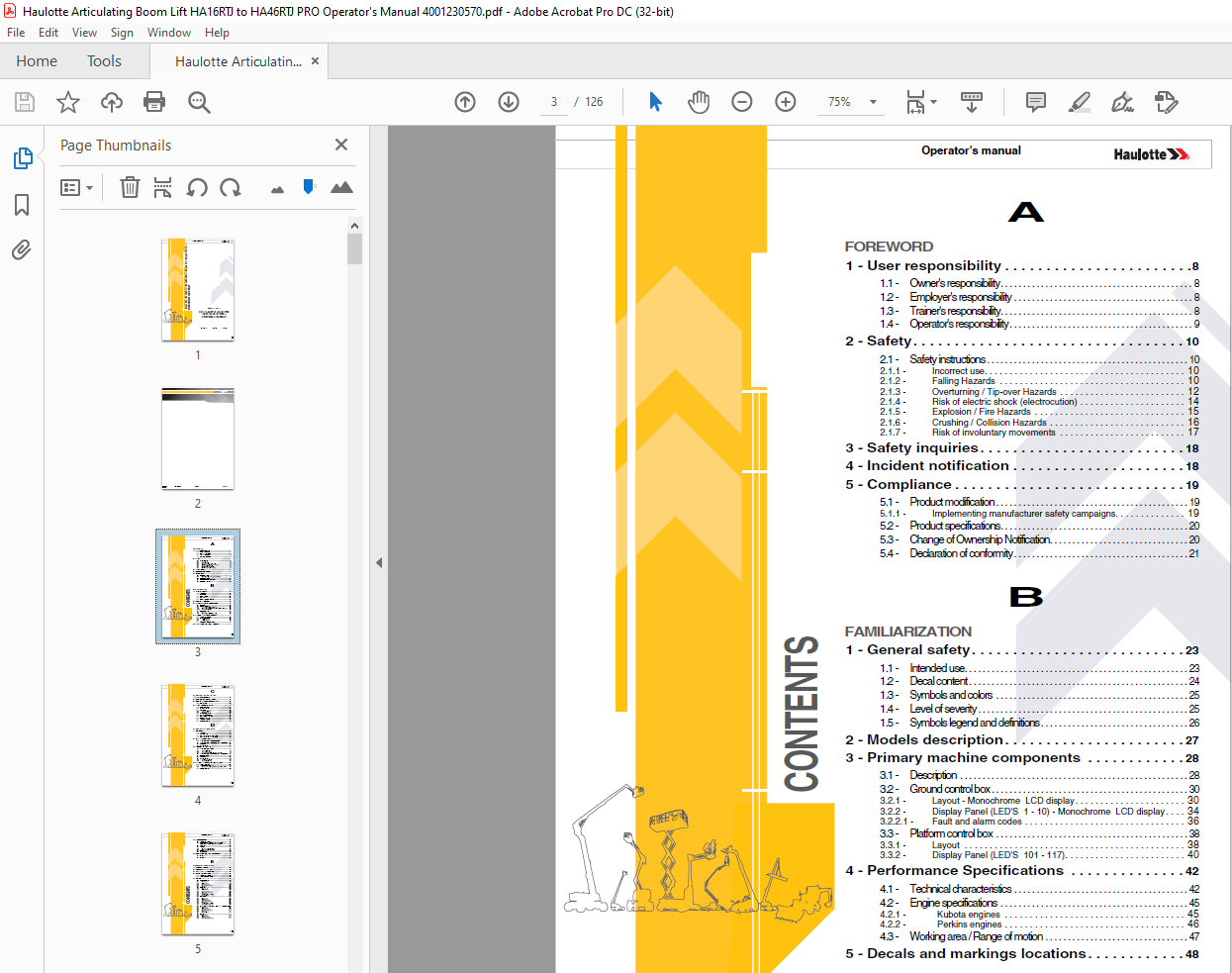Open '5 - Compliance' contents entry
Image resolution: width=1232 pixels, height=973 pixels.
click(x=1022, y=484)
